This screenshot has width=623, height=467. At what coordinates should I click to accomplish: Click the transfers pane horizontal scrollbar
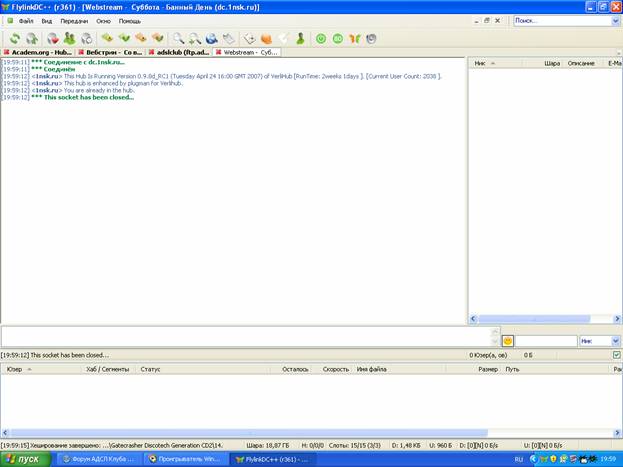click(249, 433)
